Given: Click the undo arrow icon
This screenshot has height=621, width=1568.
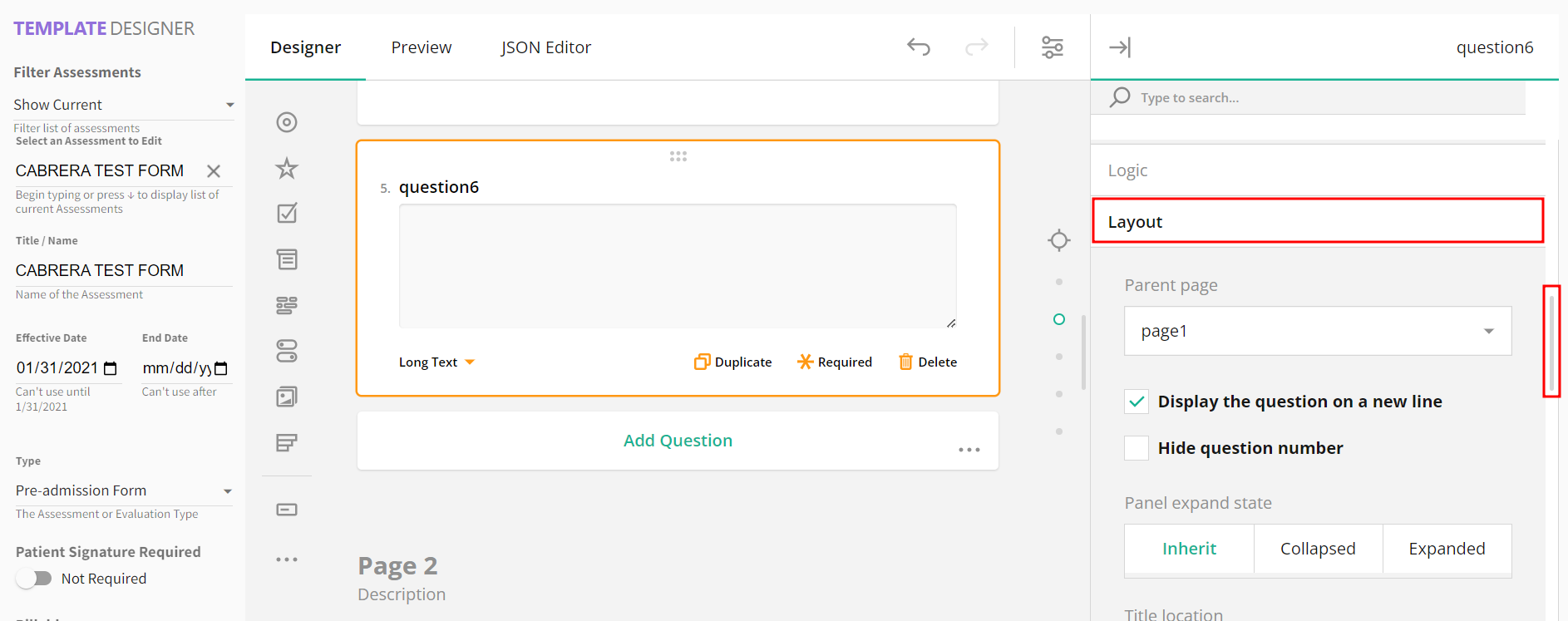Looking at the screenshot, I should (x=918, y=47).
